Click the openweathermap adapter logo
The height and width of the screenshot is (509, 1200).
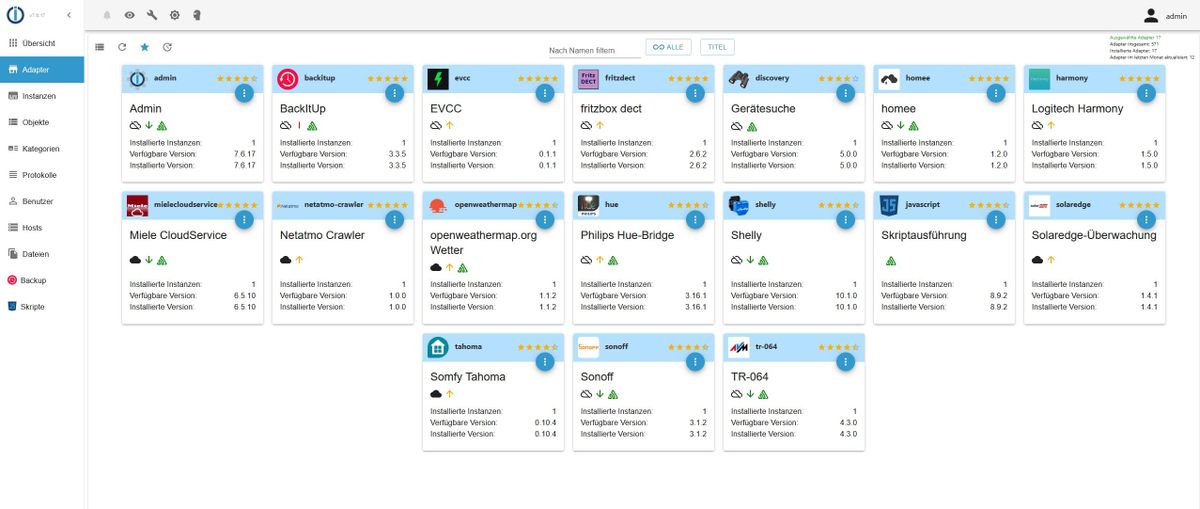pos(437,204)
